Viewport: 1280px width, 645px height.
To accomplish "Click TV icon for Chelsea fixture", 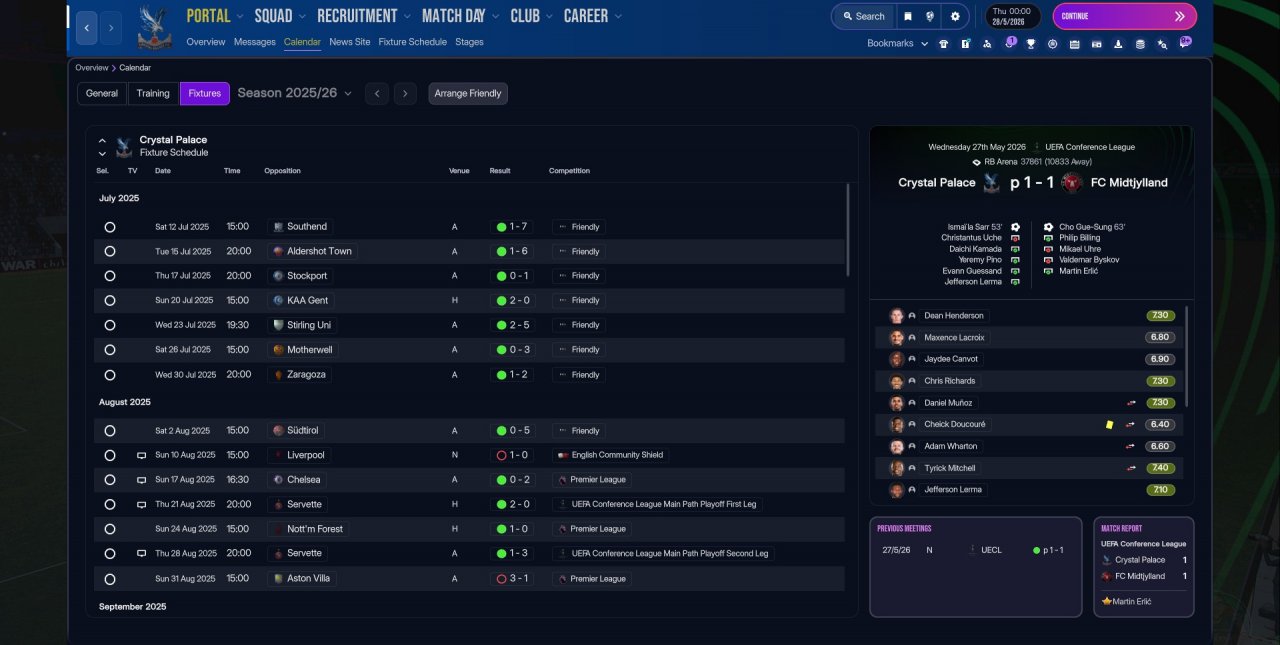I will point(141,480).
